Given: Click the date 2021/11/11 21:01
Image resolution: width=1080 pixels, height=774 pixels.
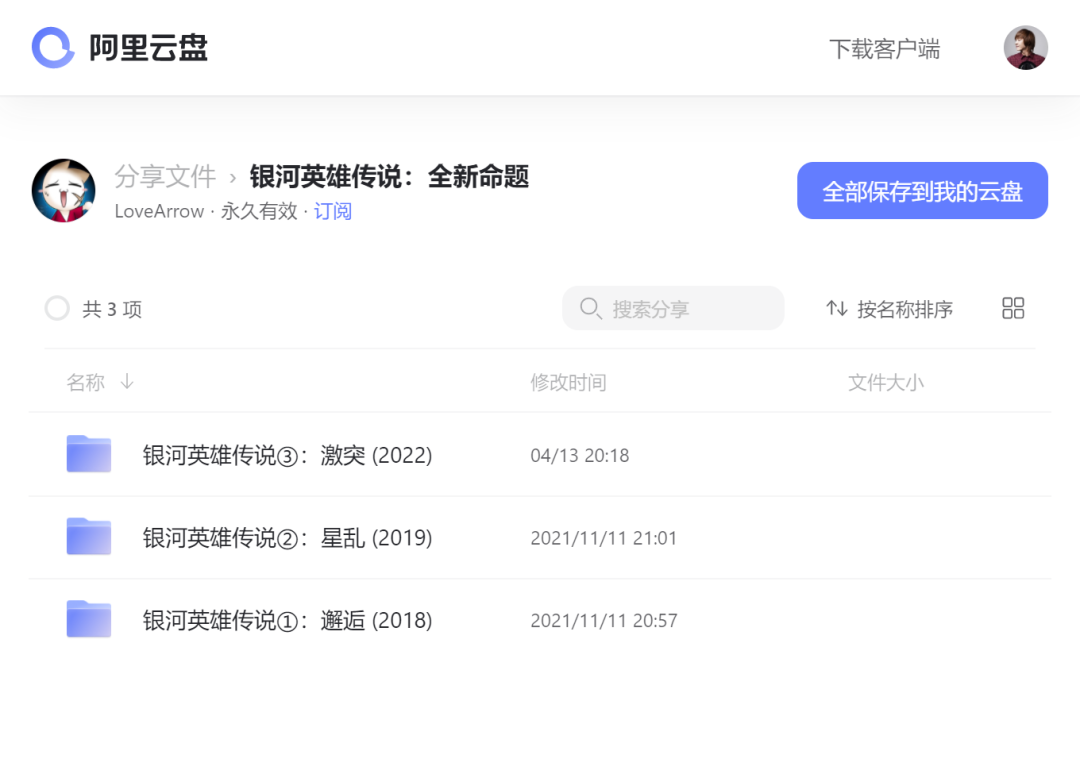Looking at the screenshot, I should (603, 538).
